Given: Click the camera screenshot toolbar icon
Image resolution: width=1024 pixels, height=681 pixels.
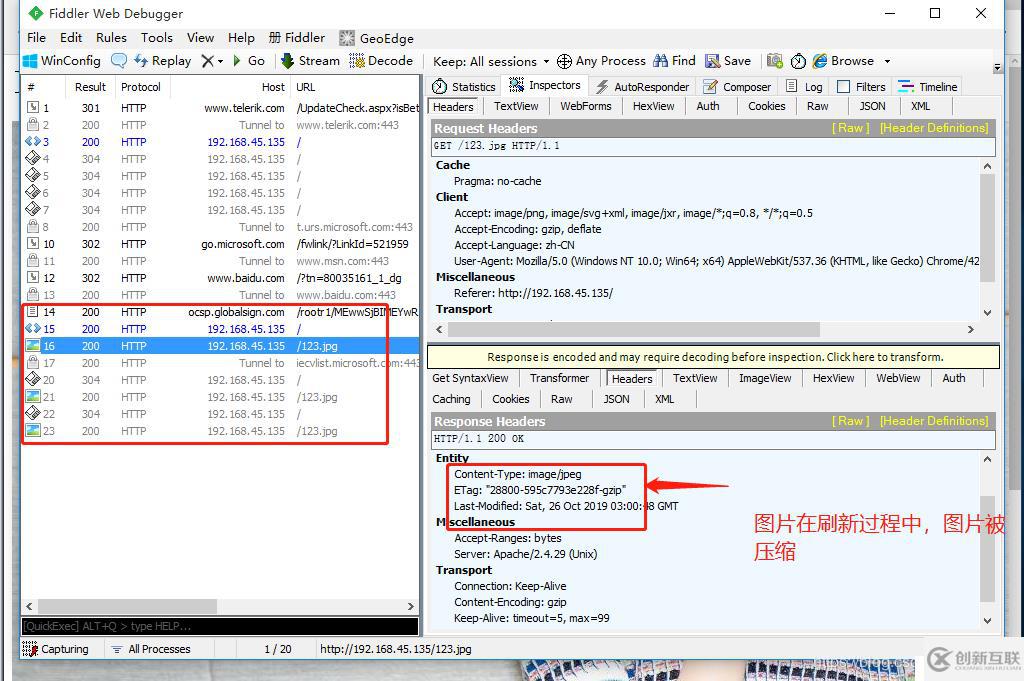Looking at the screenshot, I should pyautogui.click(x=775, y=61).
